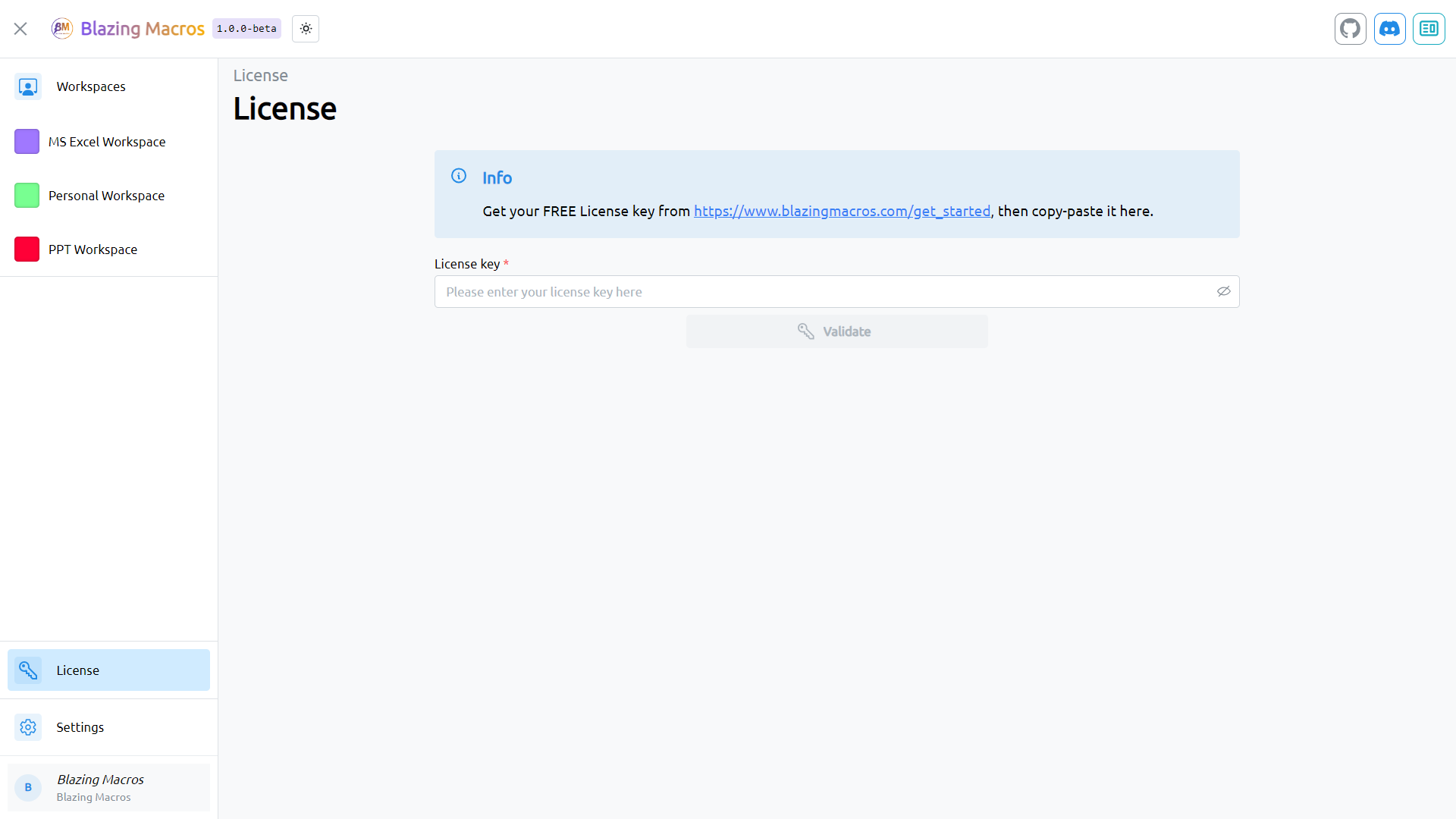Focus the License key input field
This screenshot has width=1456, height=819.
point(836,292)
